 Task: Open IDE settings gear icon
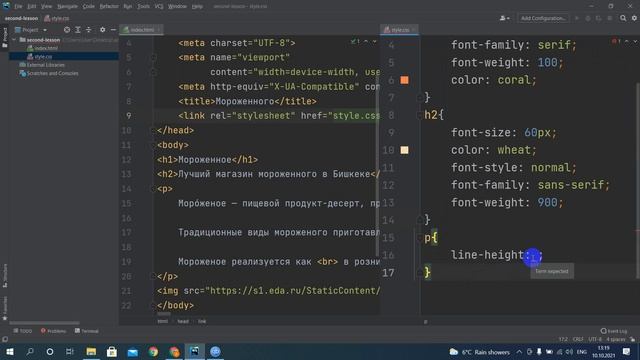coord(634,18)
